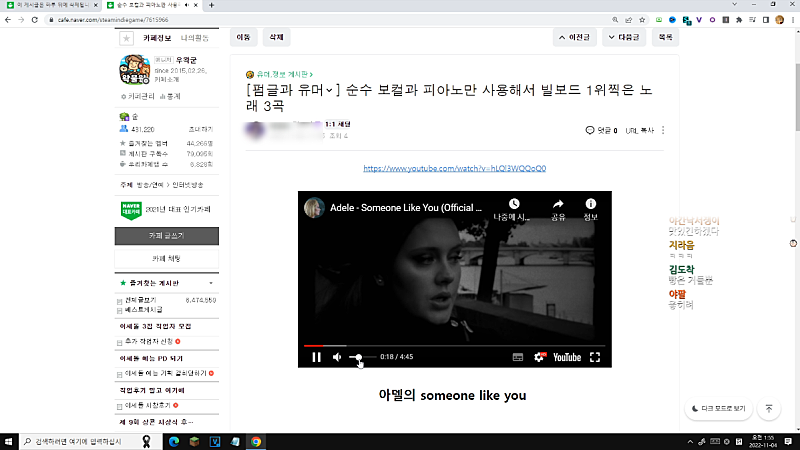The image size is (800, 450).
Task: Click the 카페 글쓰기 write button
Action: coord(167,236)
